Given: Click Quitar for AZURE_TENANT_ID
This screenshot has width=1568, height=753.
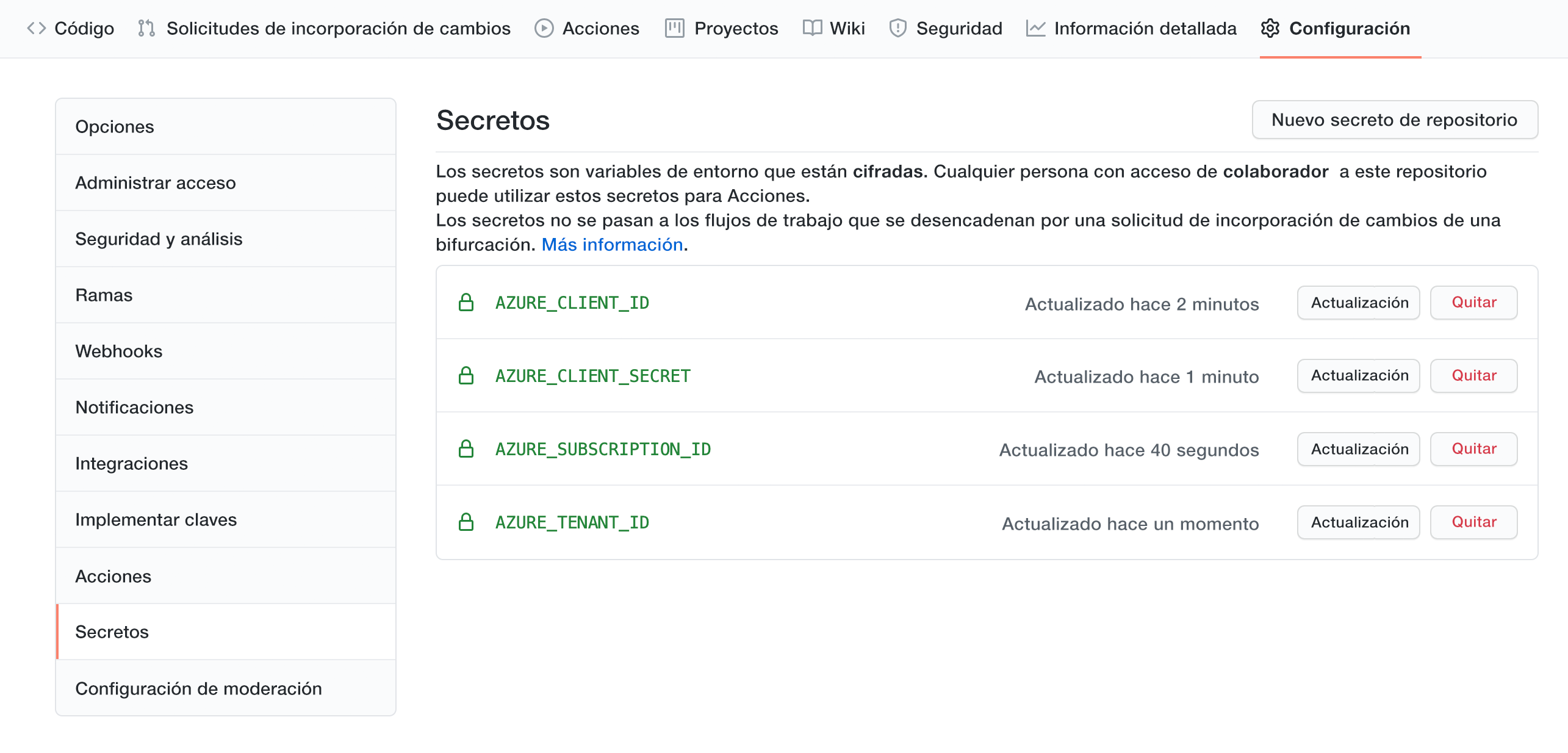Looking at the screenshot, I should [1474, 522].
